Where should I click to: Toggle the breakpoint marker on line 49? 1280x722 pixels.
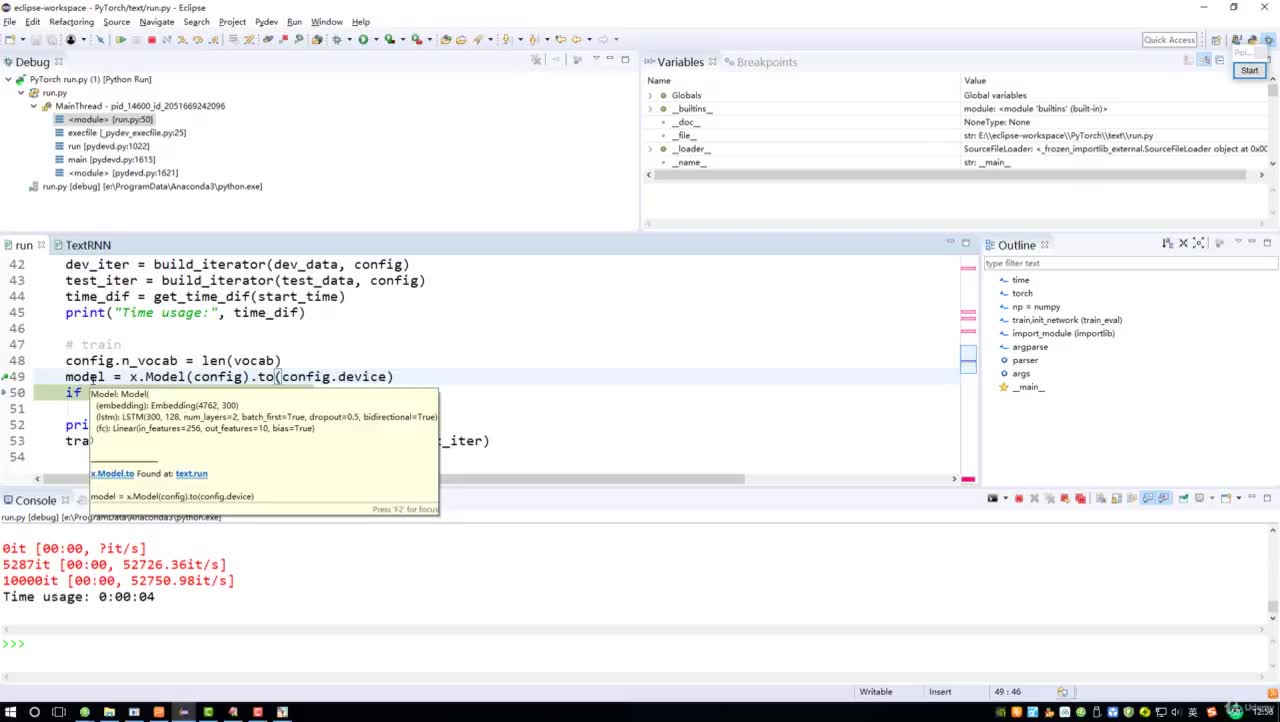pyautogui.click(x=5, y=377)
